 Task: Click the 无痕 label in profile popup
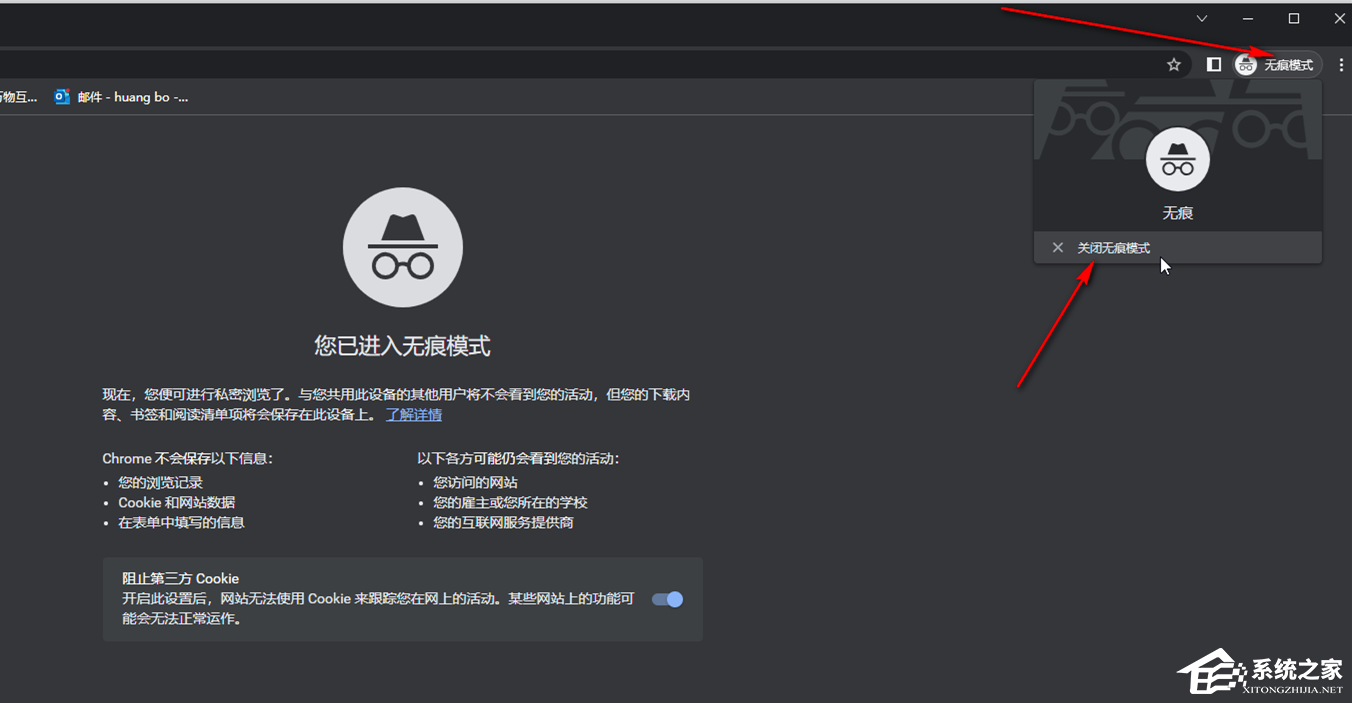click(x=1177, y=212)
